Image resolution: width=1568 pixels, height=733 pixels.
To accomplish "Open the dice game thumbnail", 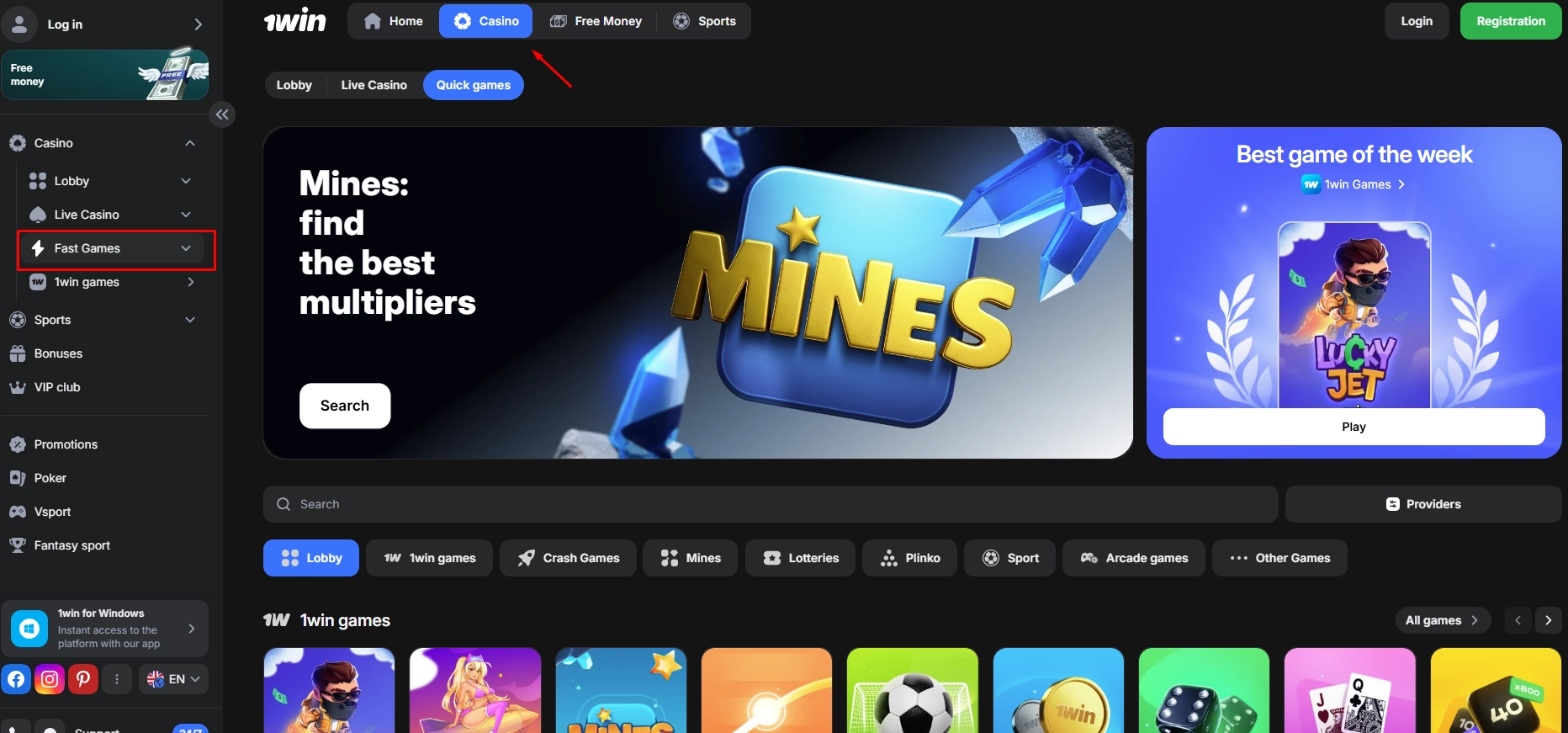I will coord(1204,690).
